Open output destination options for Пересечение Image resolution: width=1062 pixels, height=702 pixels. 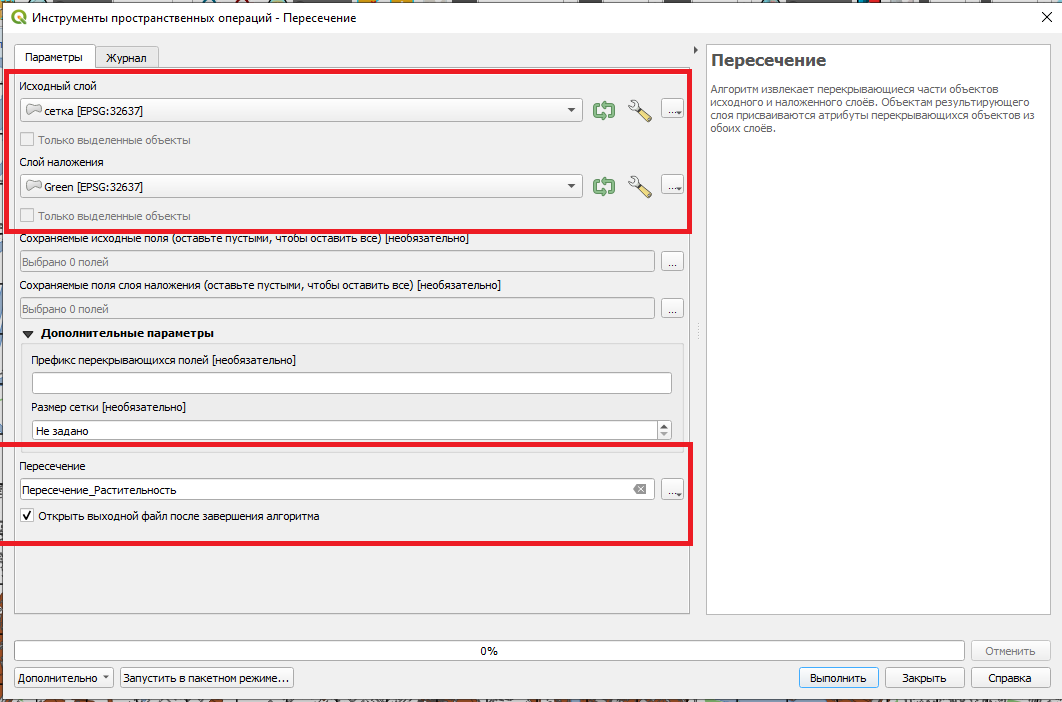coord(672,490)
